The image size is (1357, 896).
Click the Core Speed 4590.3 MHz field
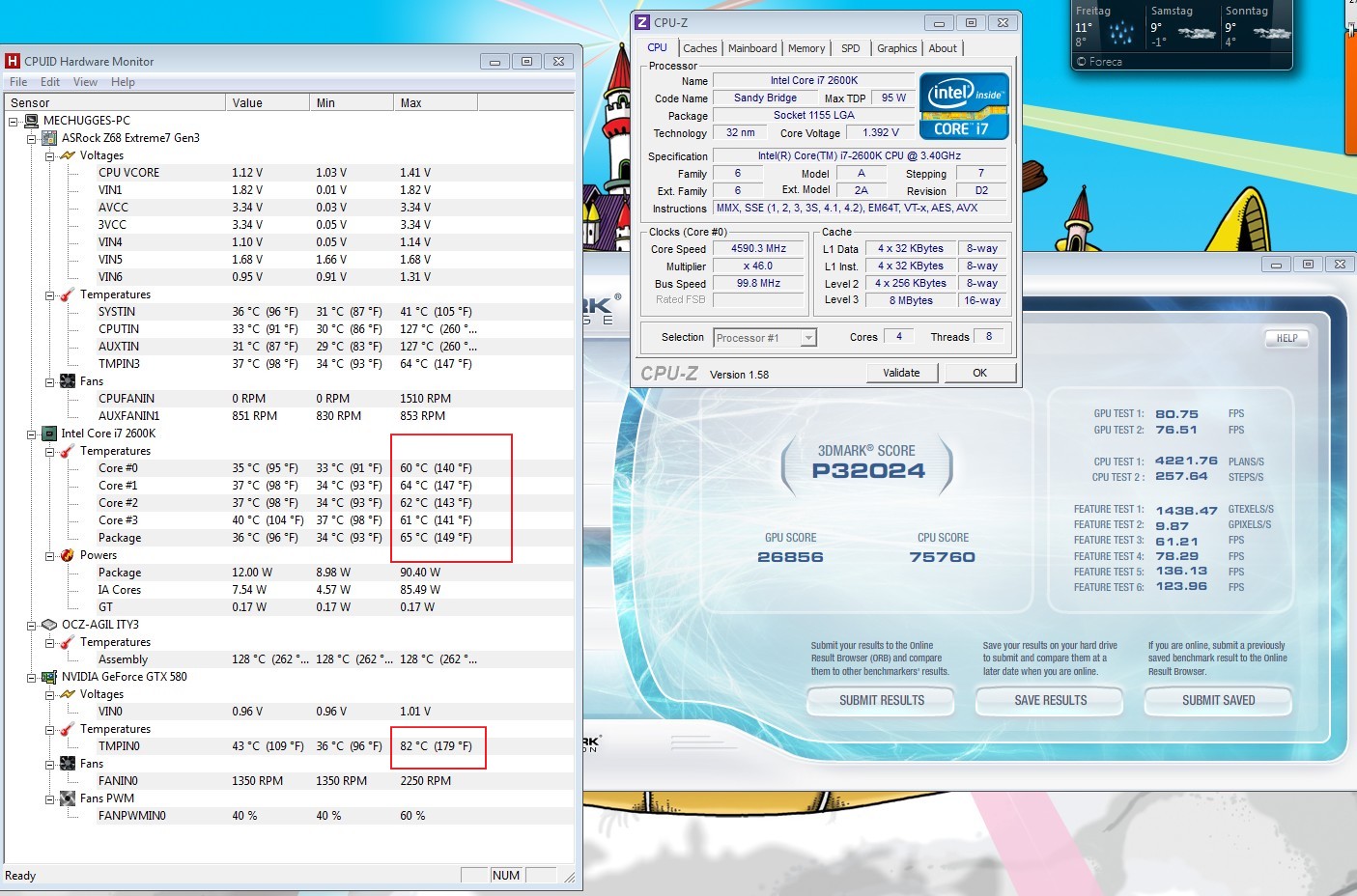pos(759,249)
